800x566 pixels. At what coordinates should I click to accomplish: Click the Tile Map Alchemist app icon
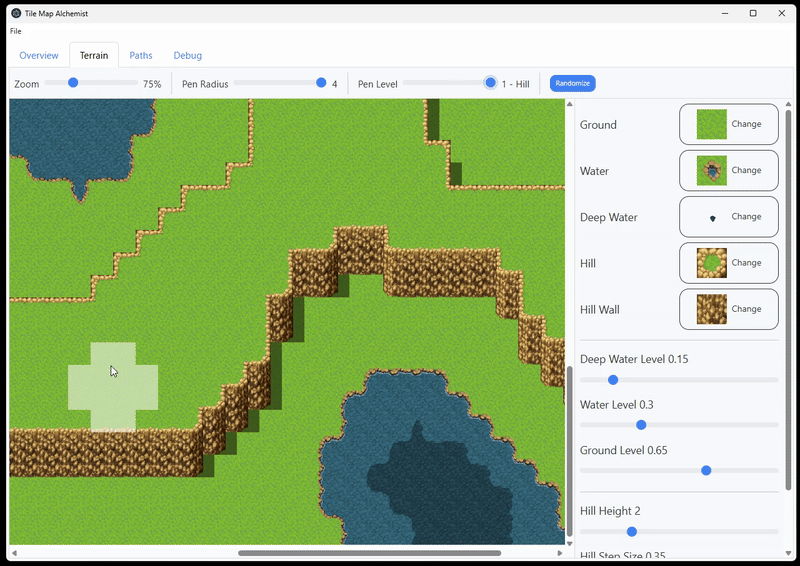tap(16, 13)
